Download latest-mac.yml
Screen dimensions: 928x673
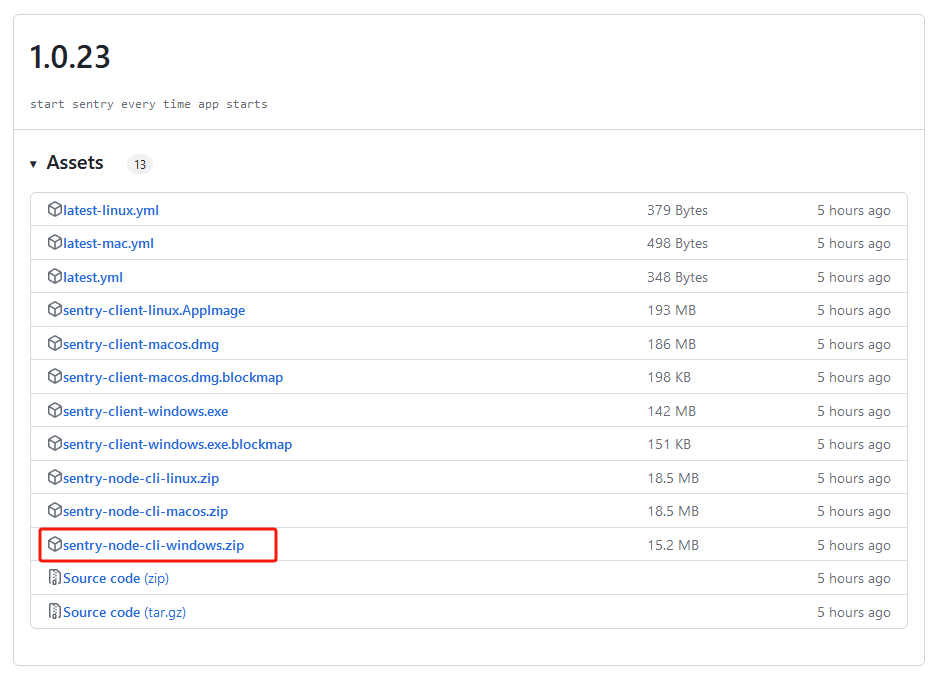[108, 243]
